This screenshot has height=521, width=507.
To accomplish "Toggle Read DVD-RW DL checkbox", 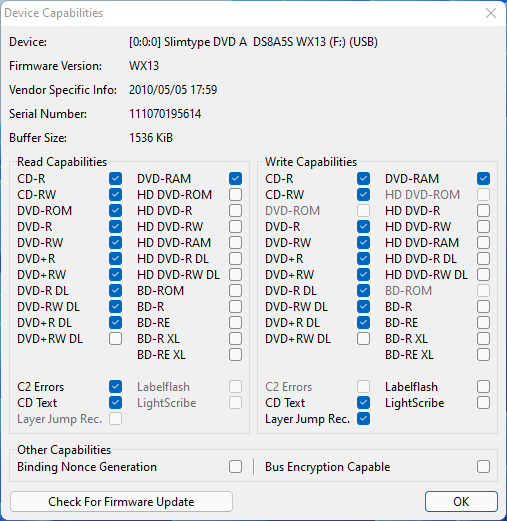I will tap(115, 306).
